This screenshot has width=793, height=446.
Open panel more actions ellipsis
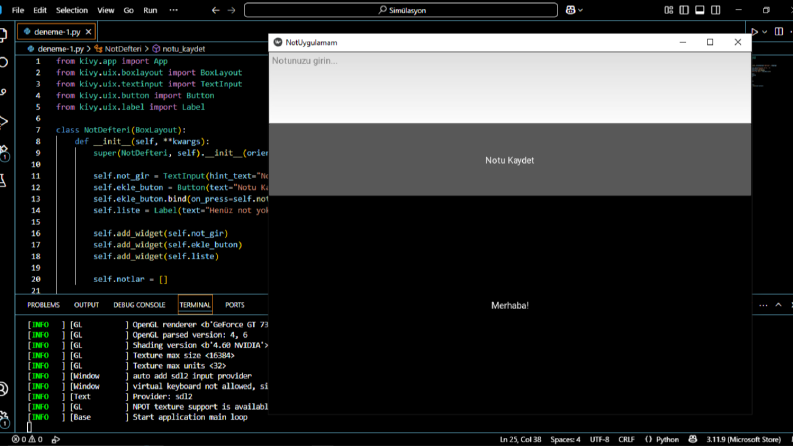763,305
